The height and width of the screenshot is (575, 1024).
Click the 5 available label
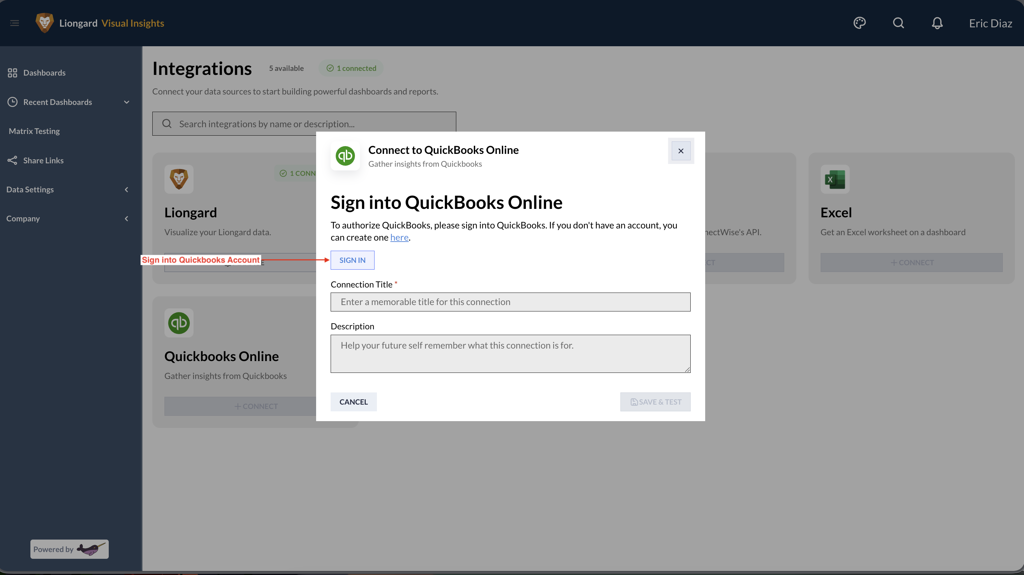coord(286,68)
